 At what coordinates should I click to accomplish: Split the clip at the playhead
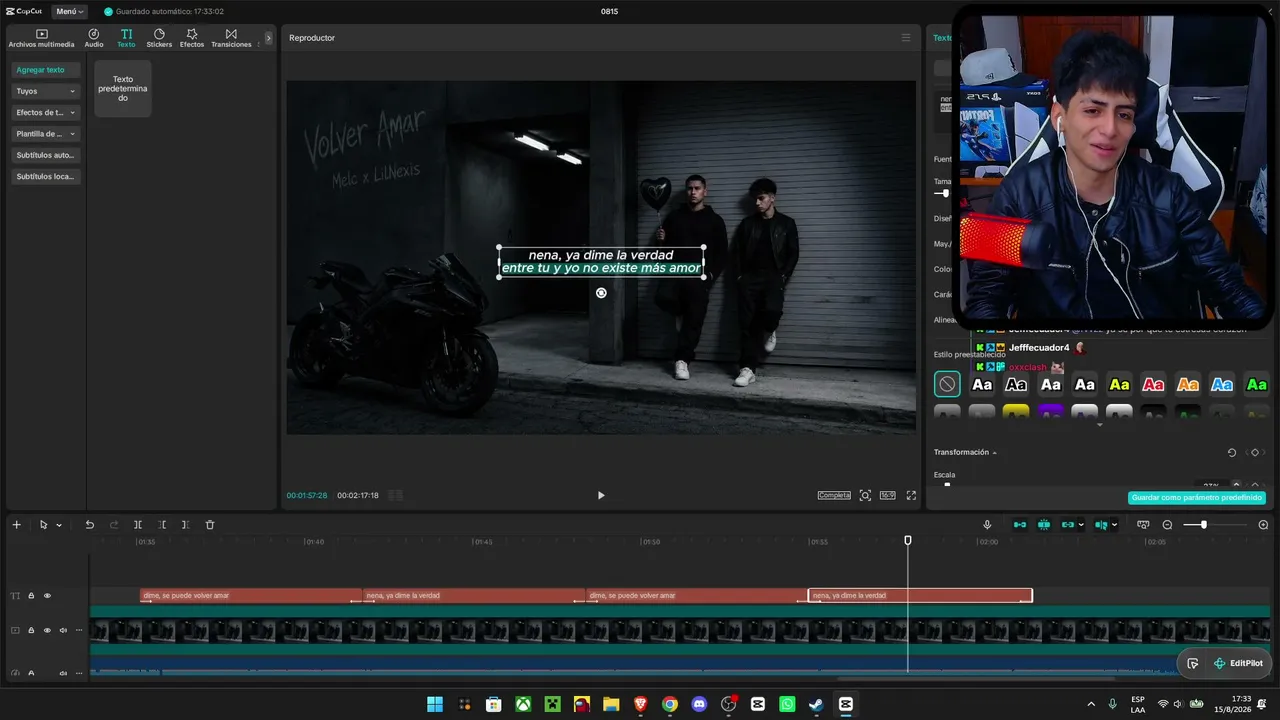pyautogui.click(x=138, y=525)
